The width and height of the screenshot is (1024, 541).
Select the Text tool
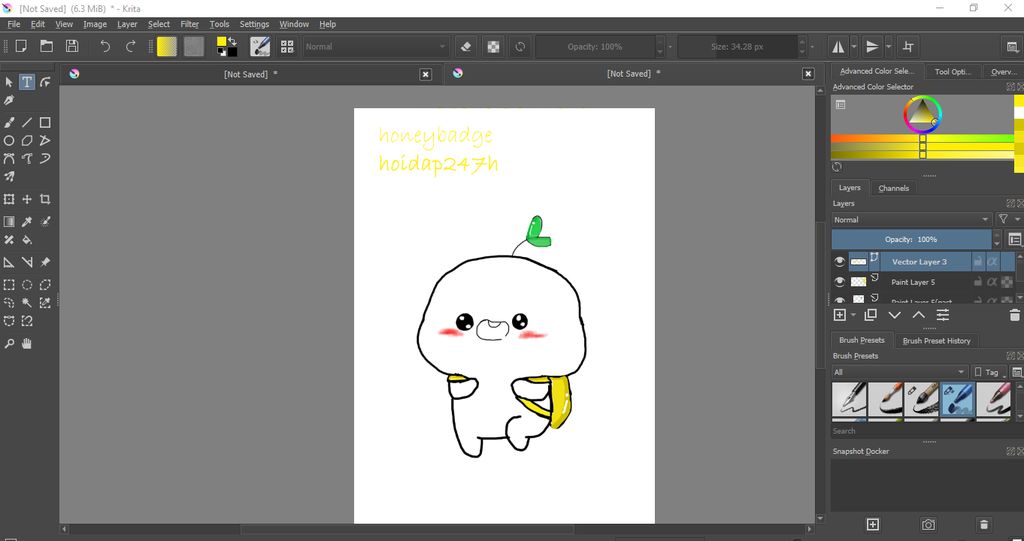27,82
